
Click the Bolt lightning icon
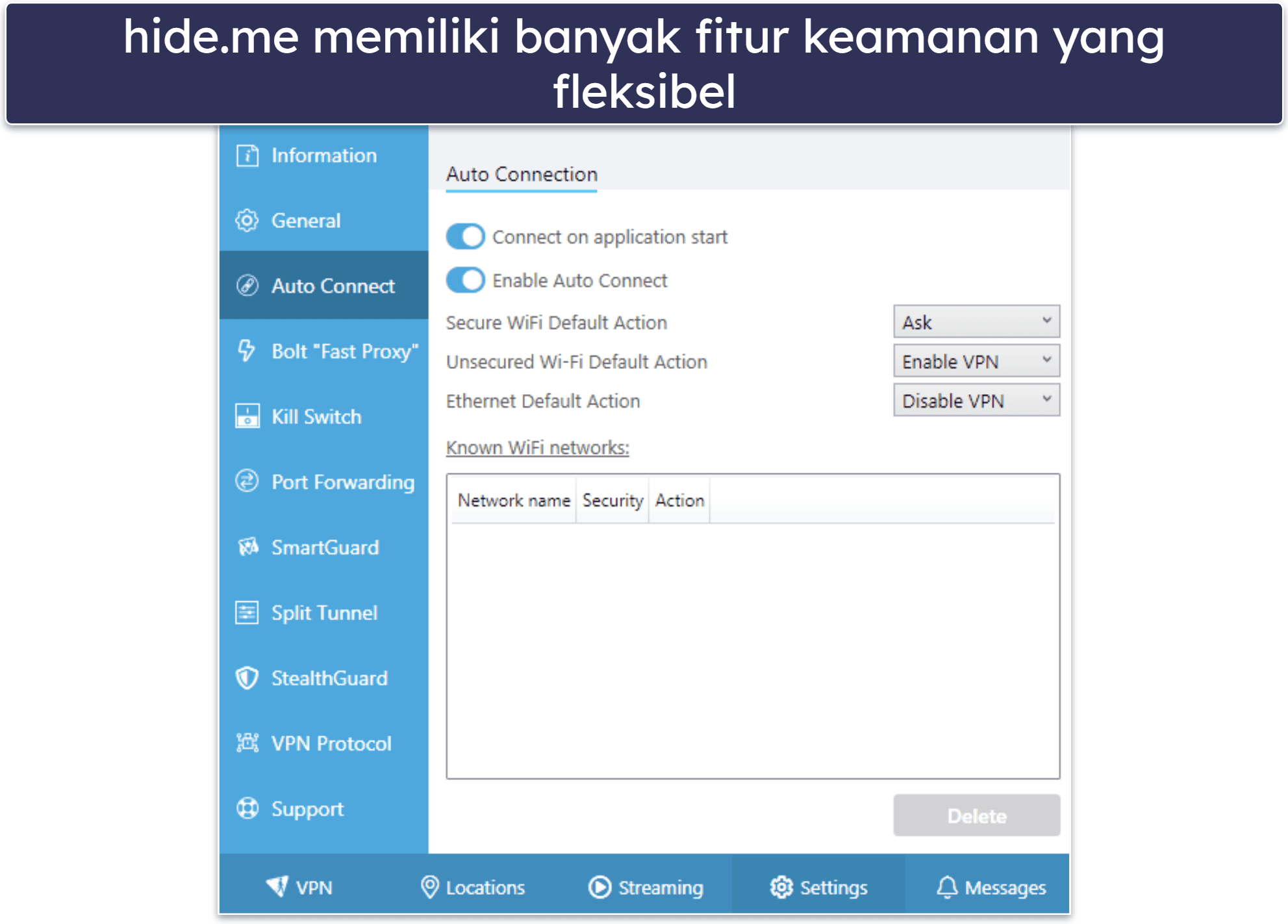(x=247, y=351)
